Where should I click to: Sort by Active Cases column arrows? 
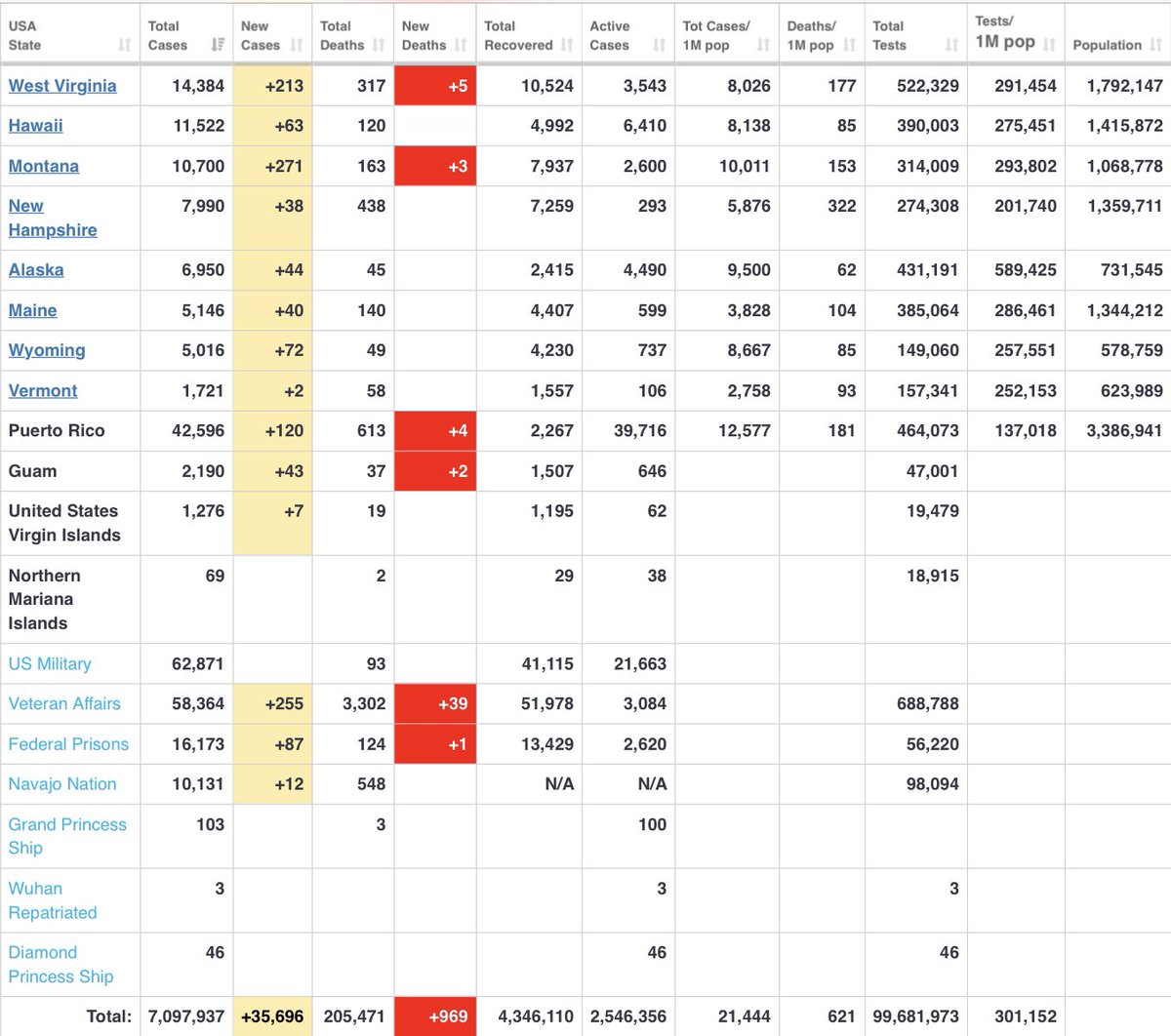pos(660,45)
